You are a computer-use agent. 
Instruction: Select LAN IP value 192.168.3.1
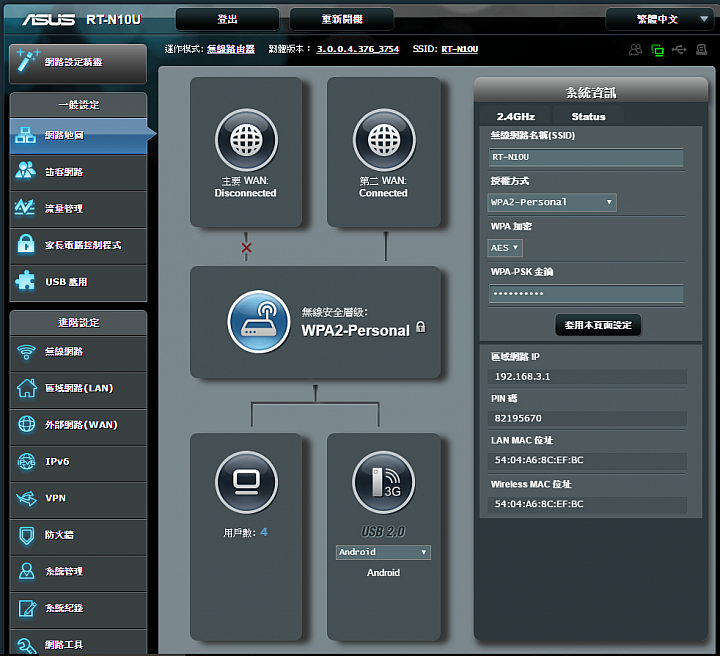coord(522,376)
